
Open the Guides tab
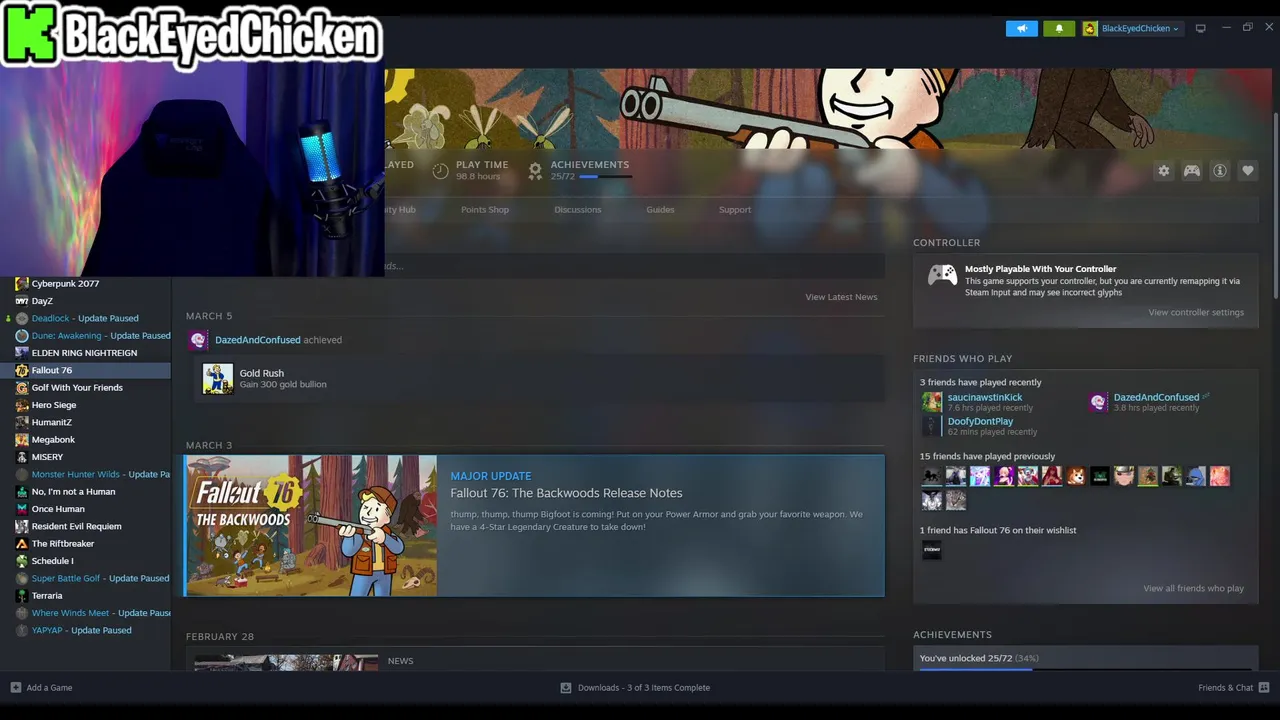click(x=660, y=210)
